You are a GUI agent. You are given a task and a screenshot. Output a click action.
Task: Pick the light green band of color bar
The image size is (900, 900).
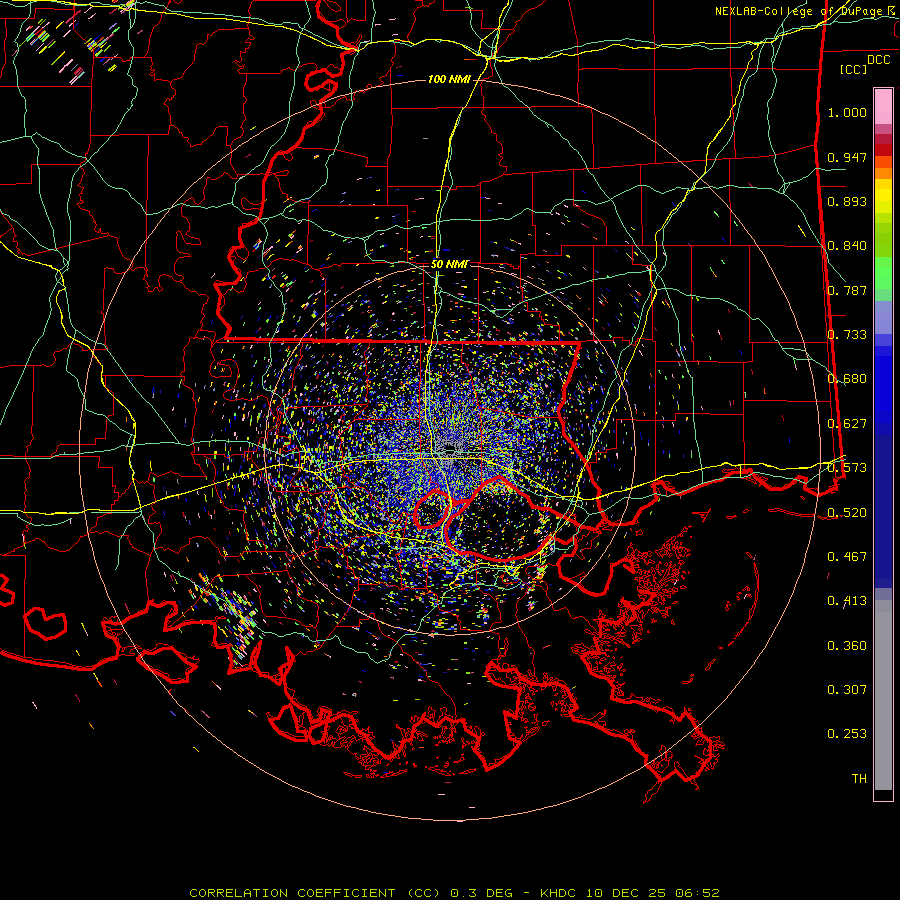click(883, 273)
